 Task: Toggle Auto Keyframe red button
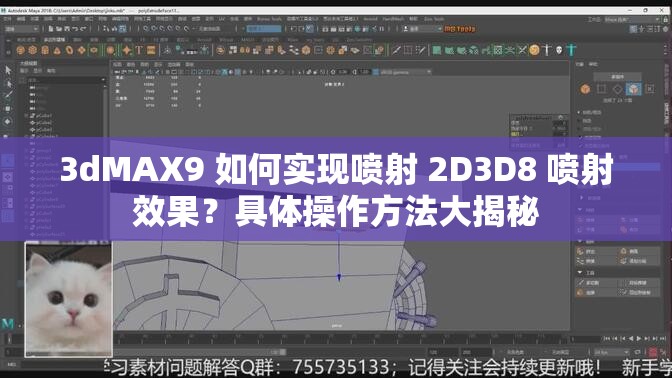653,352
